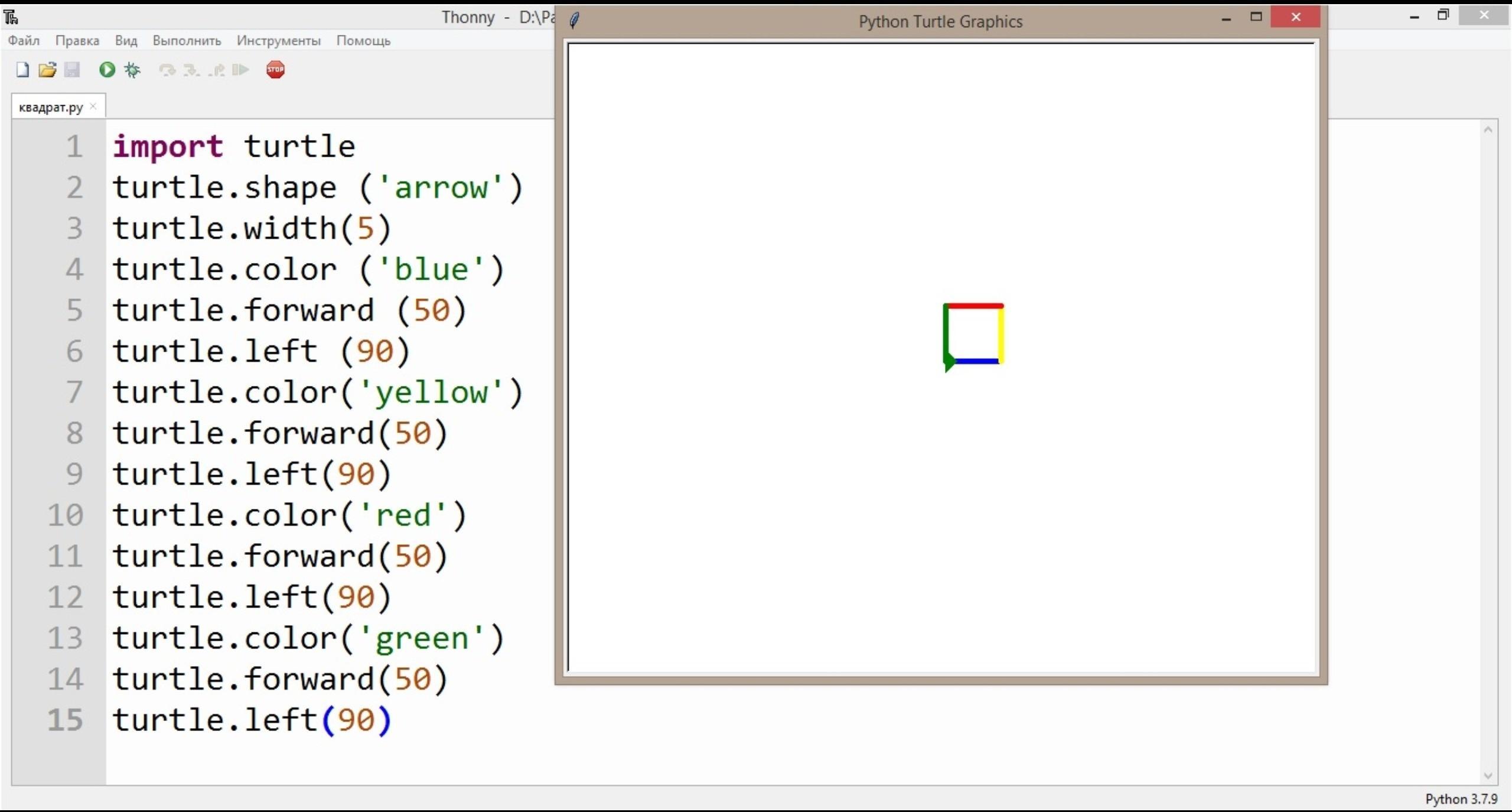Click the Step Into debug icon

191,70
